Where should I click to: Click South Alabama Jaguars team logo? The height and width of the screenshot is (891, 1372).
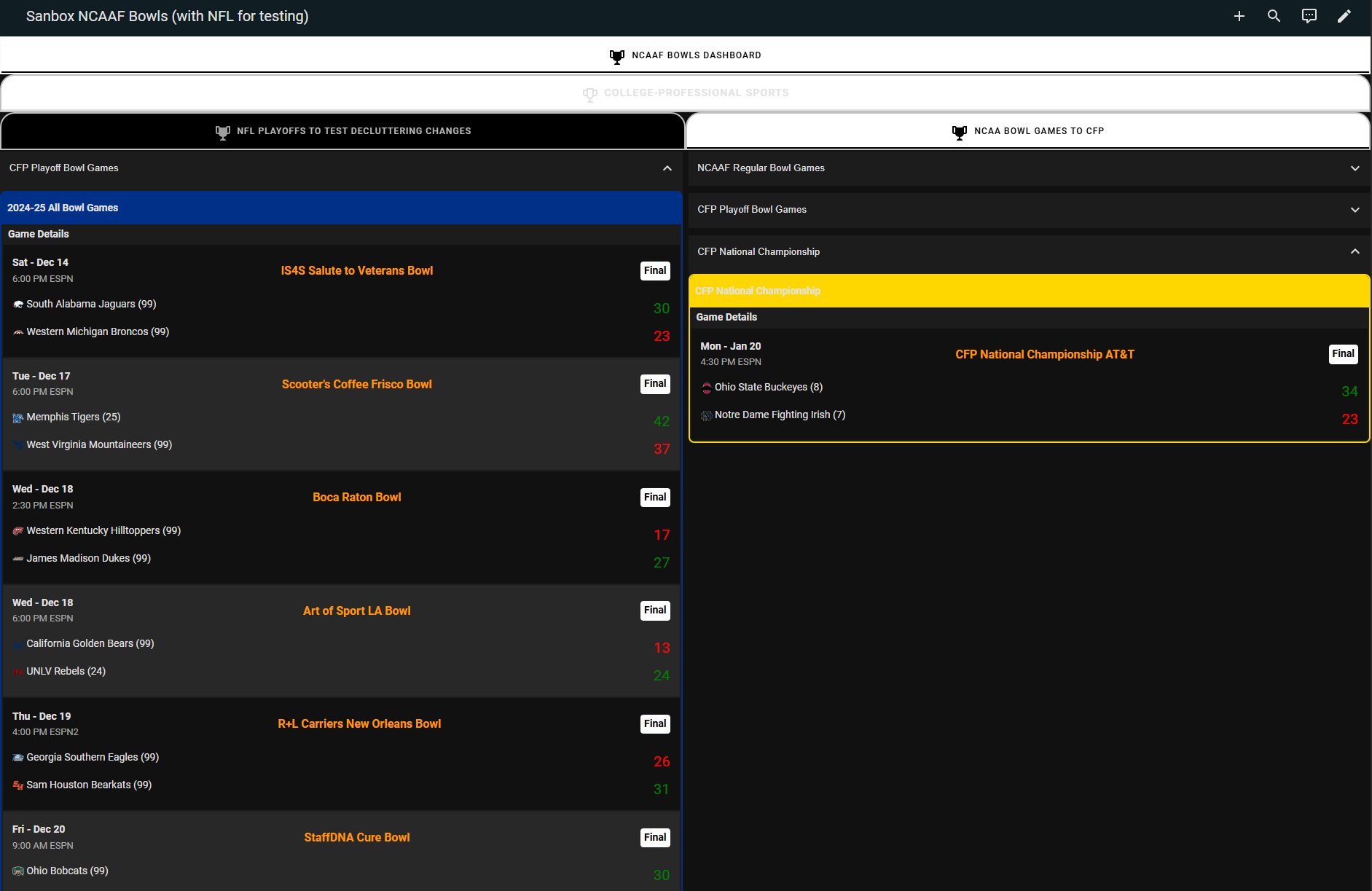(x=18, y=305)
